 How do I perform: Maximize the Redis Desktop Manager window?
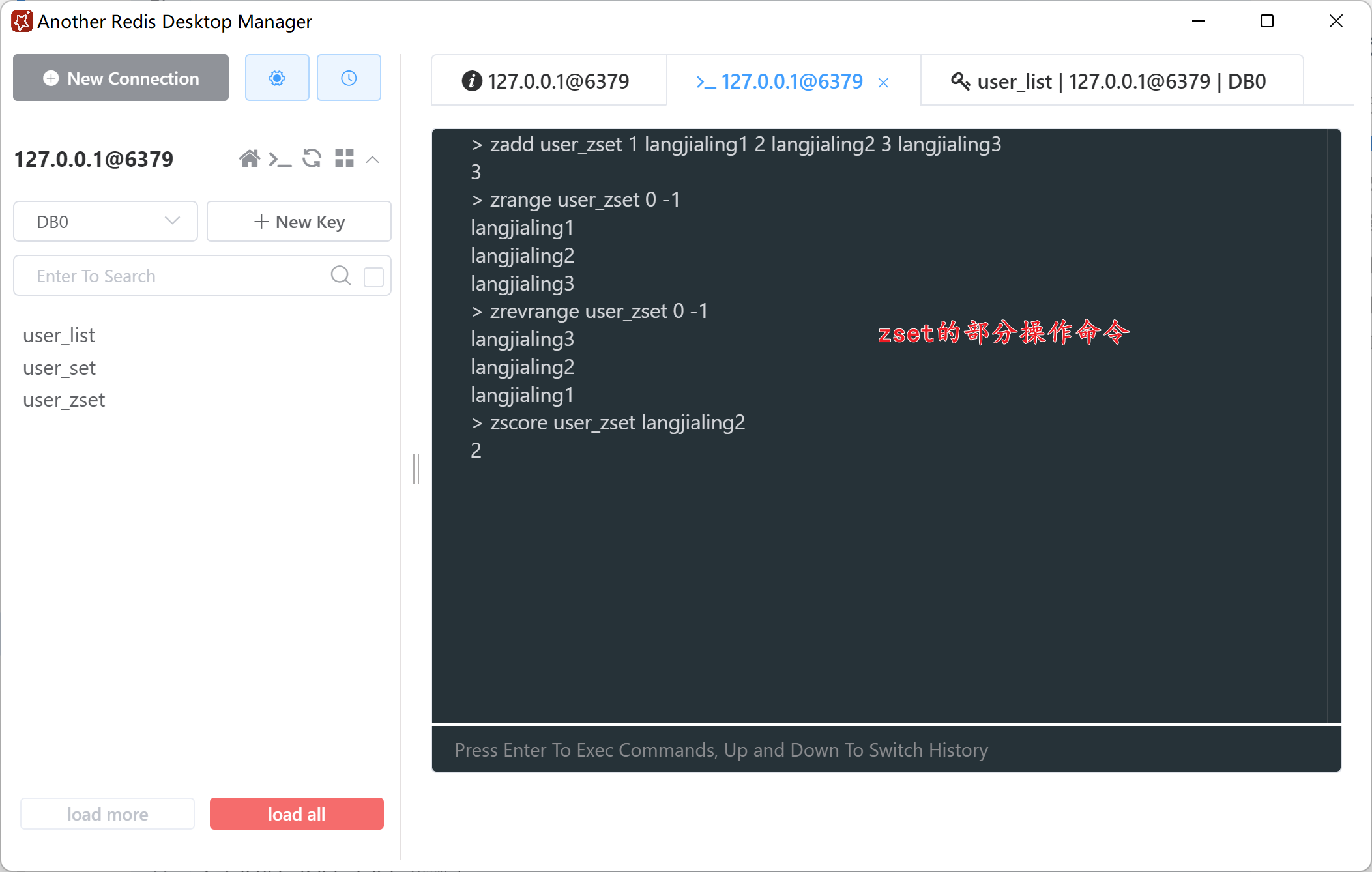[x=1266, y=21]
